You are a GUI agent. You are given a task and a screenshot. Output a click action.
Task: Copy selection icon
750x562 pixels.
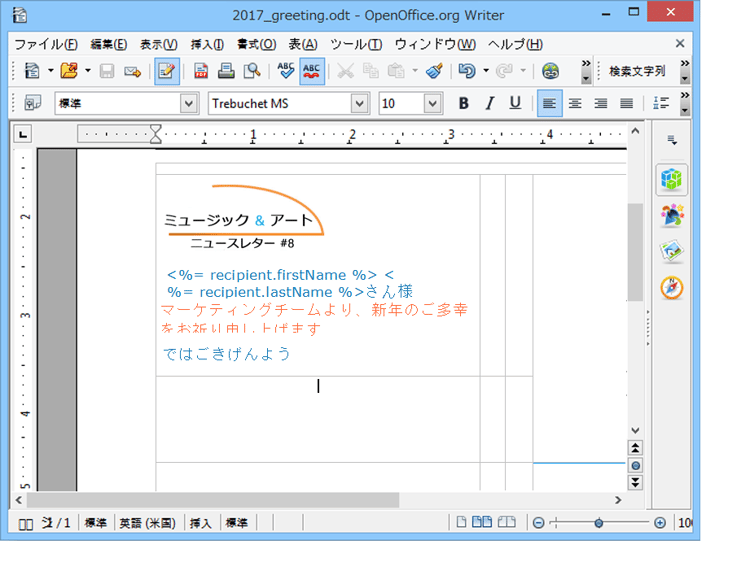tap(371, 71)
